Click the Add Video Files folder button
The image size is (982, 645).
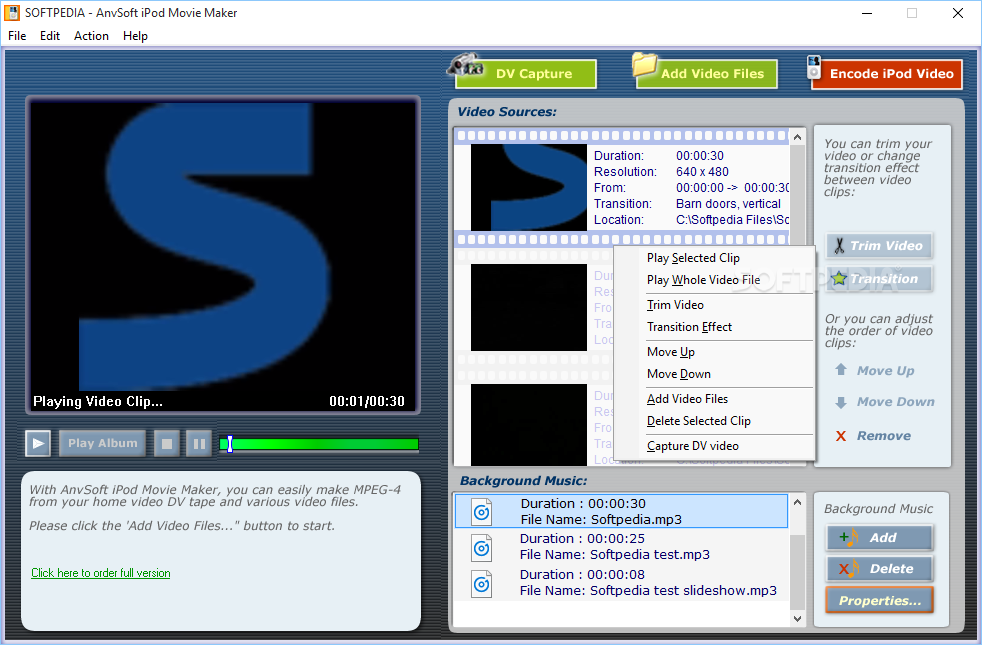pos(706,73)
